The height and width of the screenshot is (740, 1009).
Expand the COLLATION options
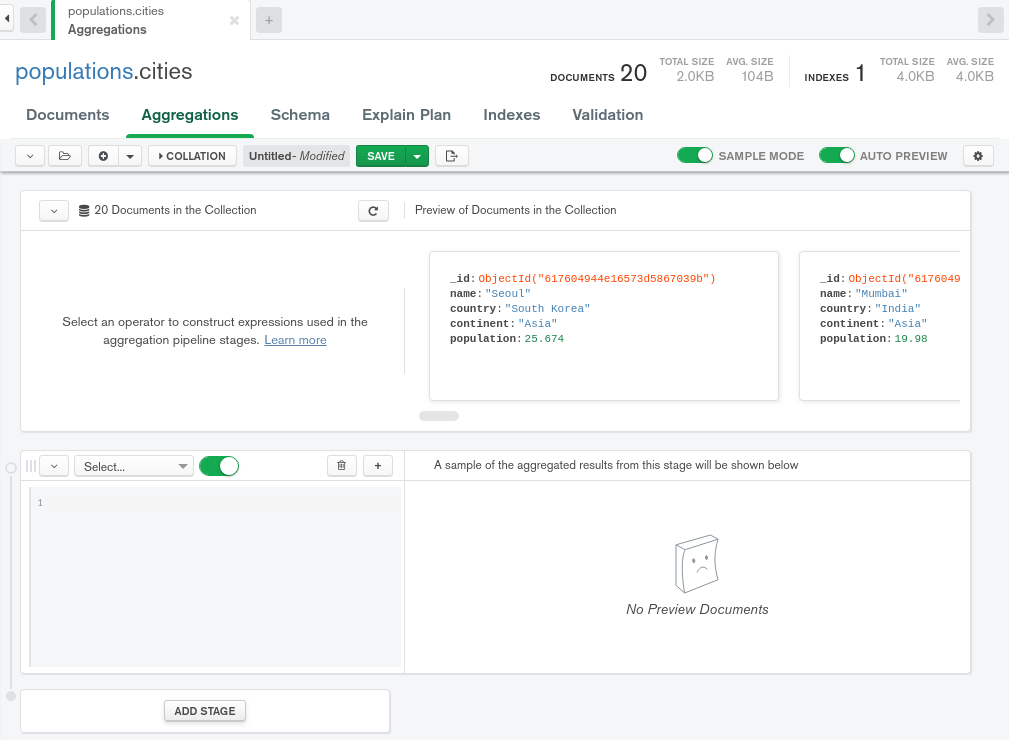pos(191,155)
